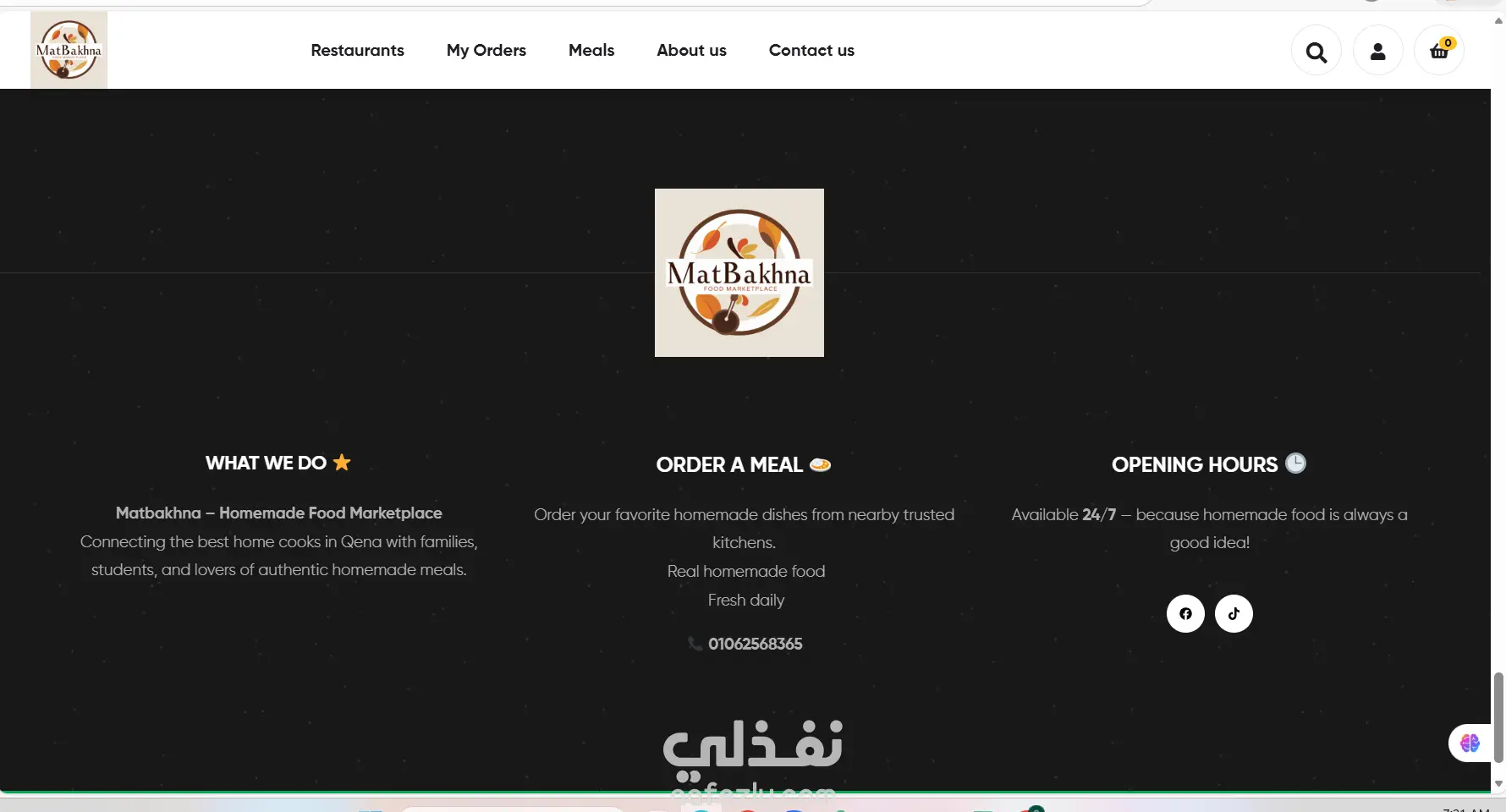Select the 'Available 24/7' text line
Screen dimensions: 1506x812
[1209, 514]
